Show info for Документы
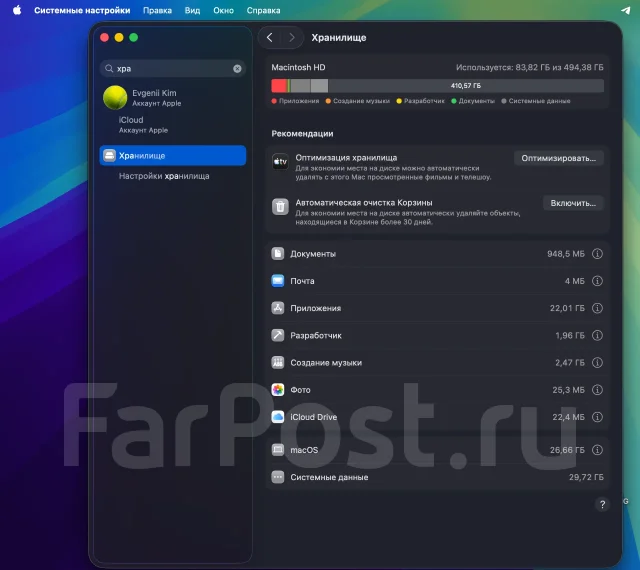640x570 pixels. [597, 254]
